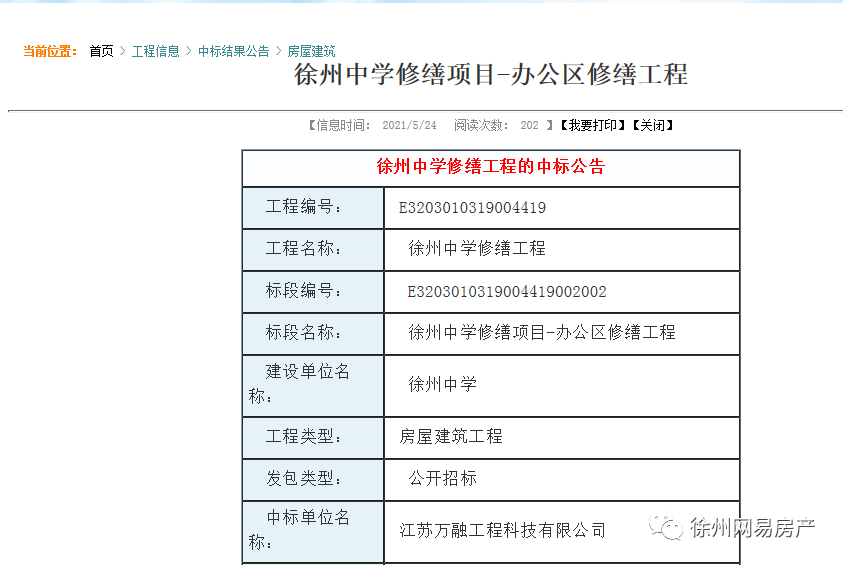Click the 中标单位名称 label cell

click(313, 532)
